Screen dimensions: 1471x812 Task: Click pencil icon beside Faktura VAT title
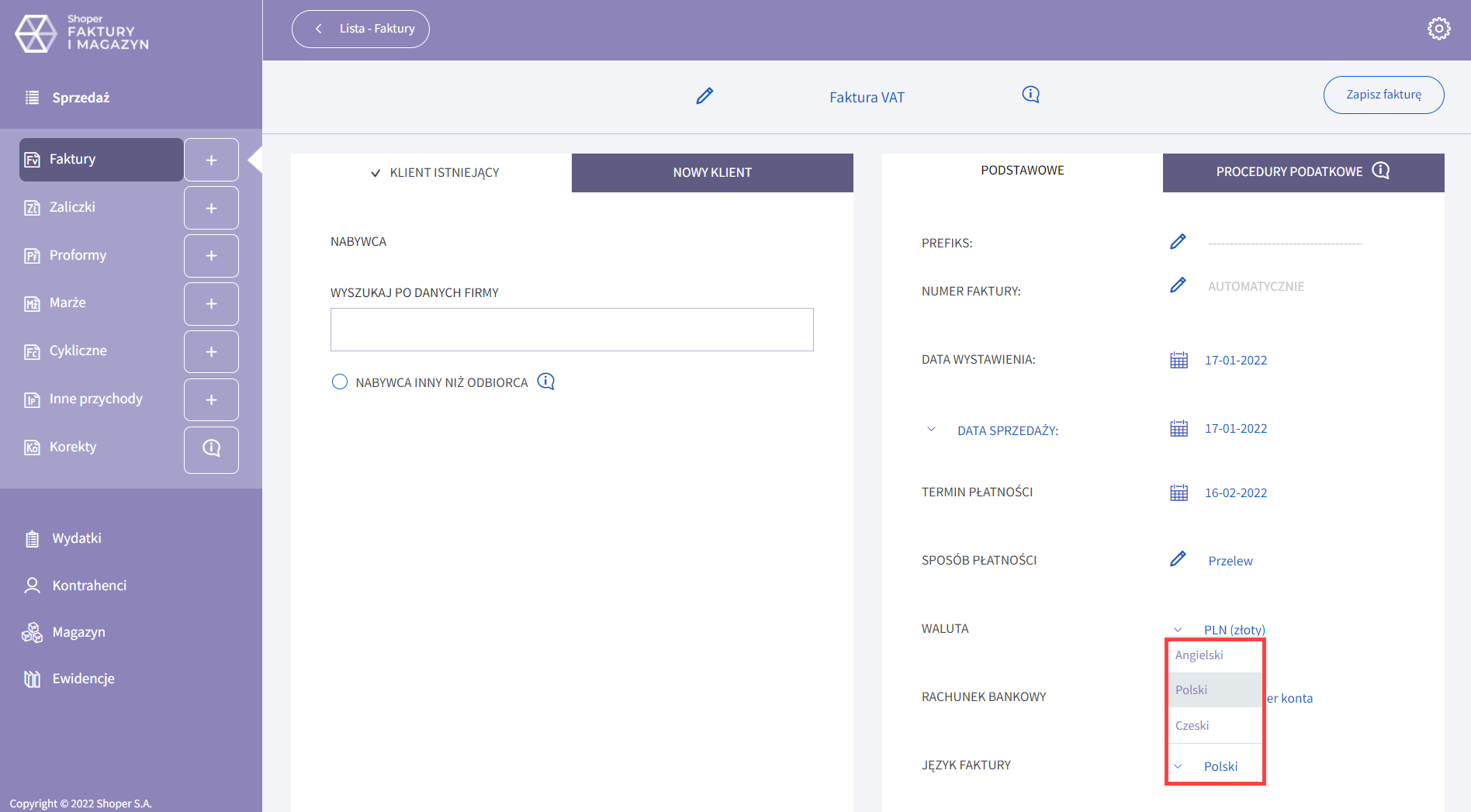click(x=704, y=96)
